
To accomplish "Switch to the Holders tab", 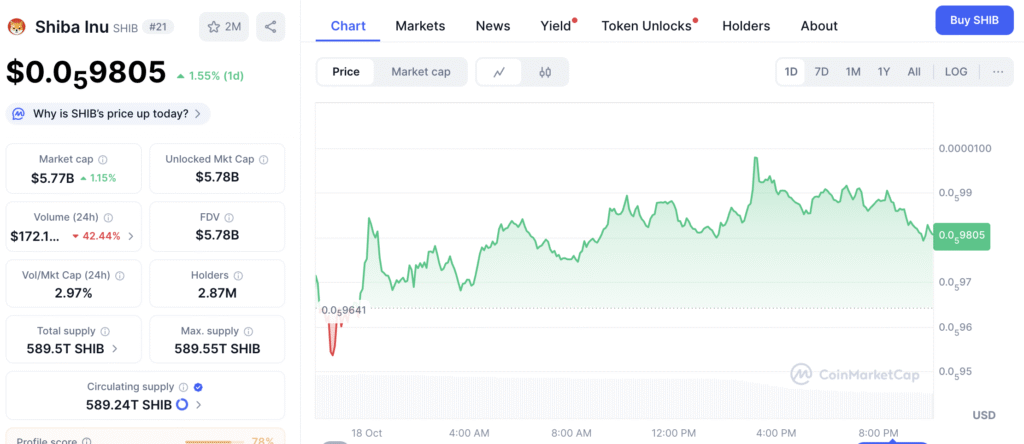I will click(x=746, y=26).
